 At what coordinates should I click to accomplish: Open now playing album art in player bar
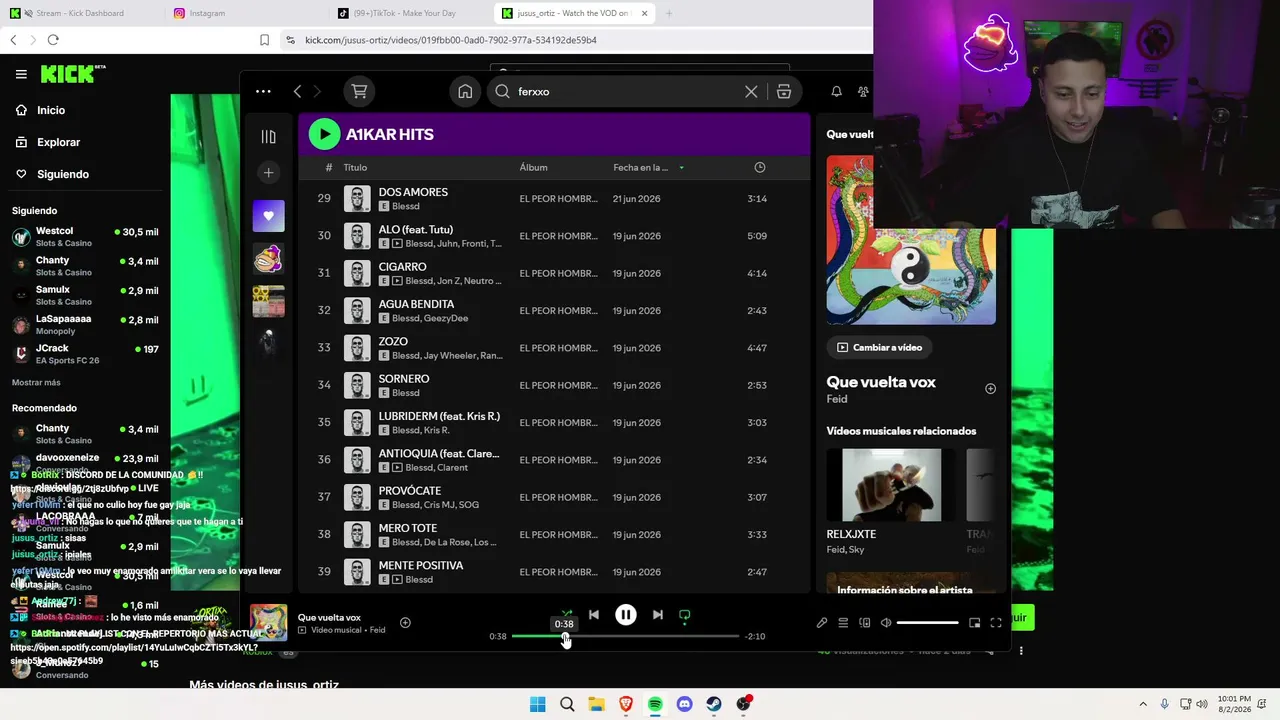coord(268,622)
